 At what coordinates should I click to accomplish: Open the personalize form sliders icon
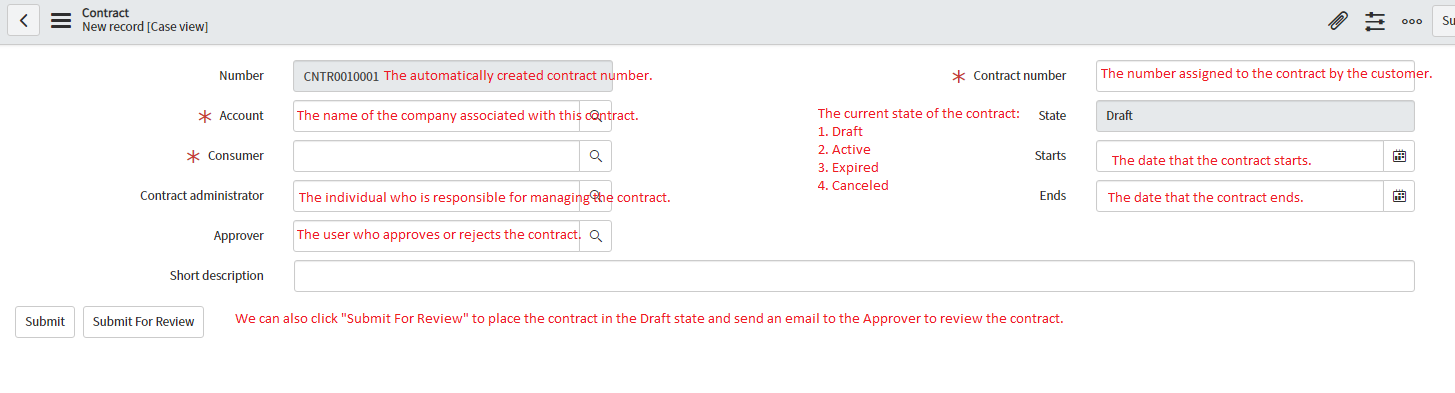1375,20
